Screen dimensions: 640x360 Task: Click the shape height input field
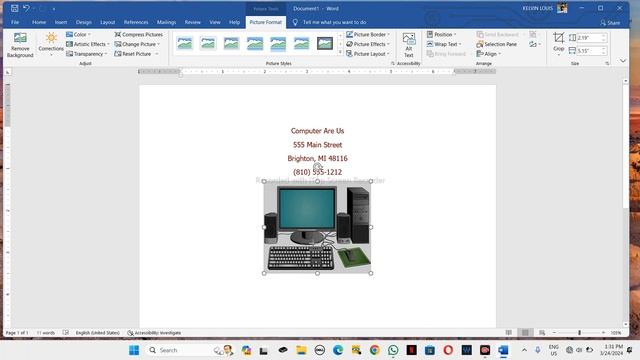pos(590,38)
